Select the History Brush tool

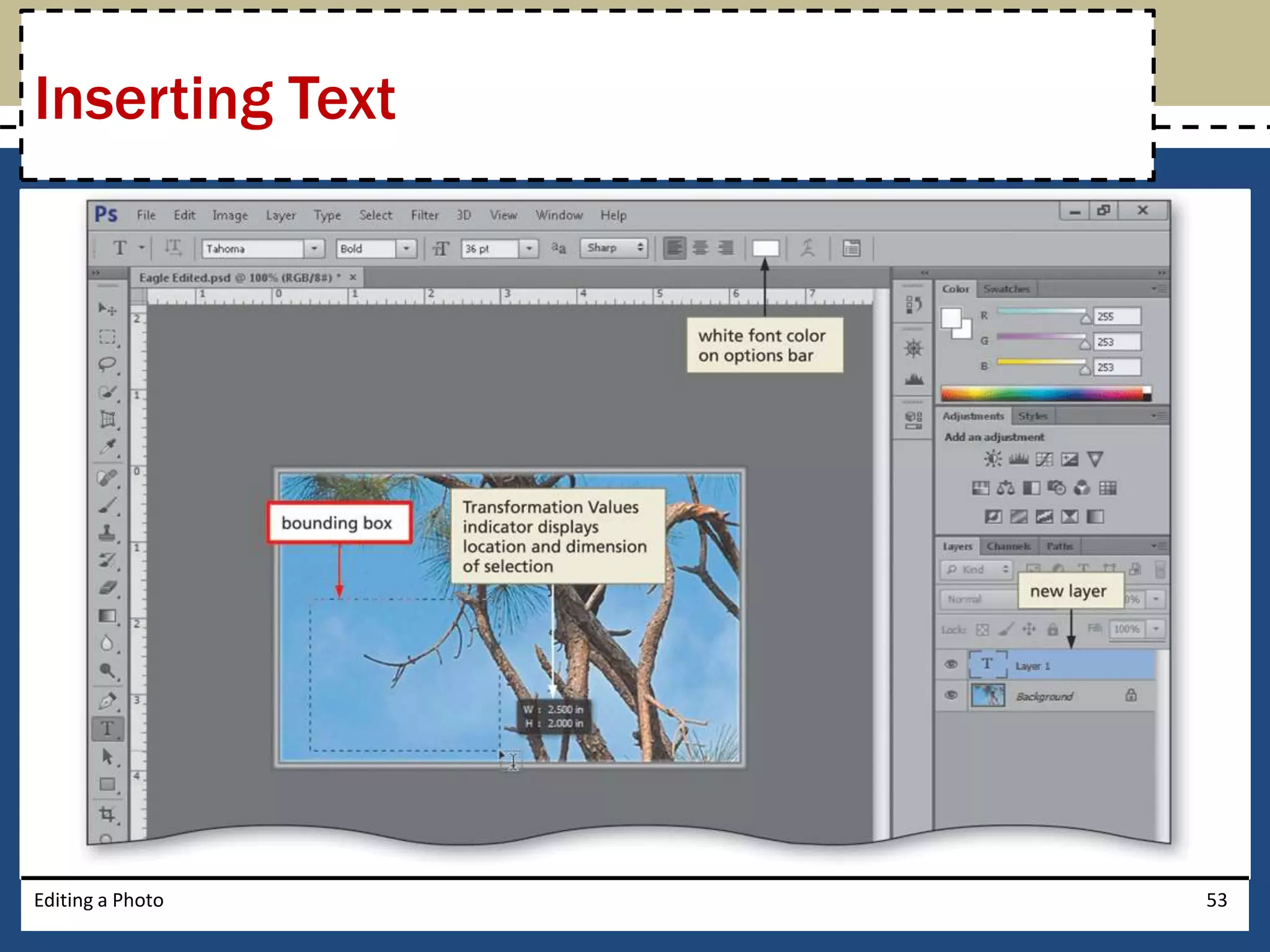click(x=107, y=560)
